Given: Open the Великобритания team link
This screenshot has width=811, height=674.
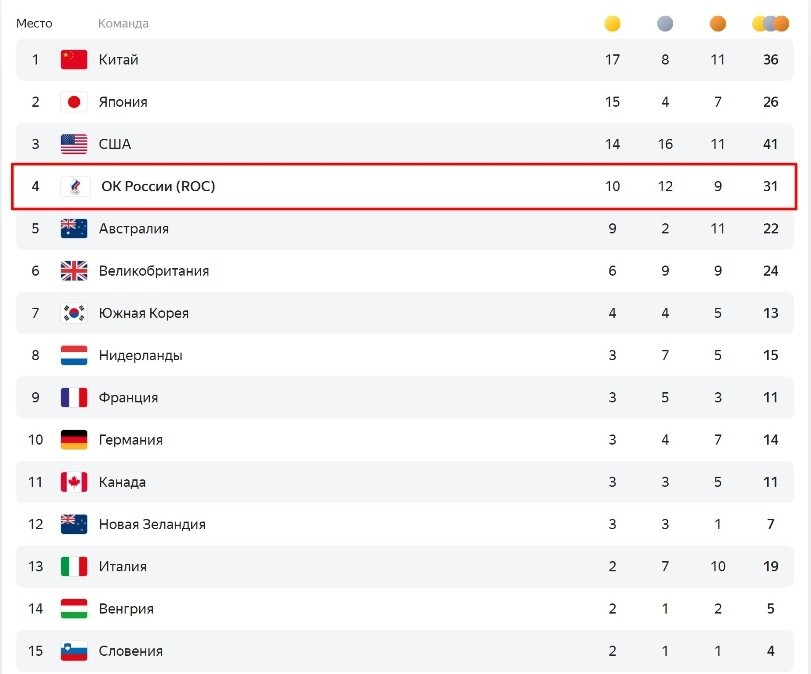Looking at the screenshot, I should pos(154,271).
